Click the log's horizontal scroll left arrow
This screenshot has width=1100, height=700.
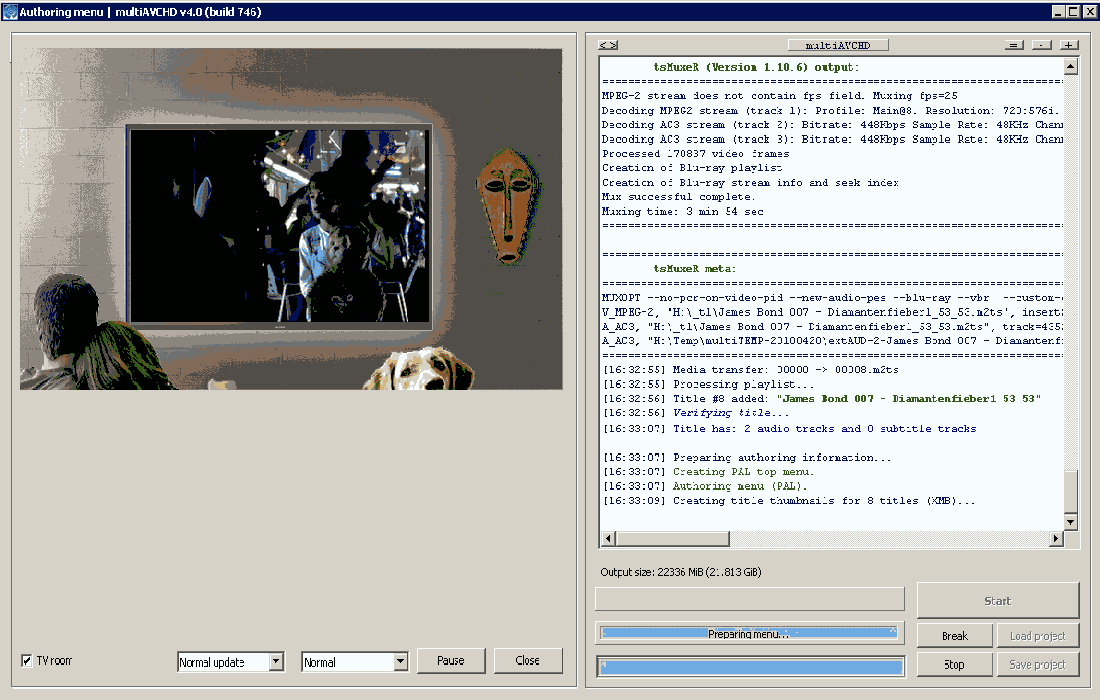pos(608,539)
